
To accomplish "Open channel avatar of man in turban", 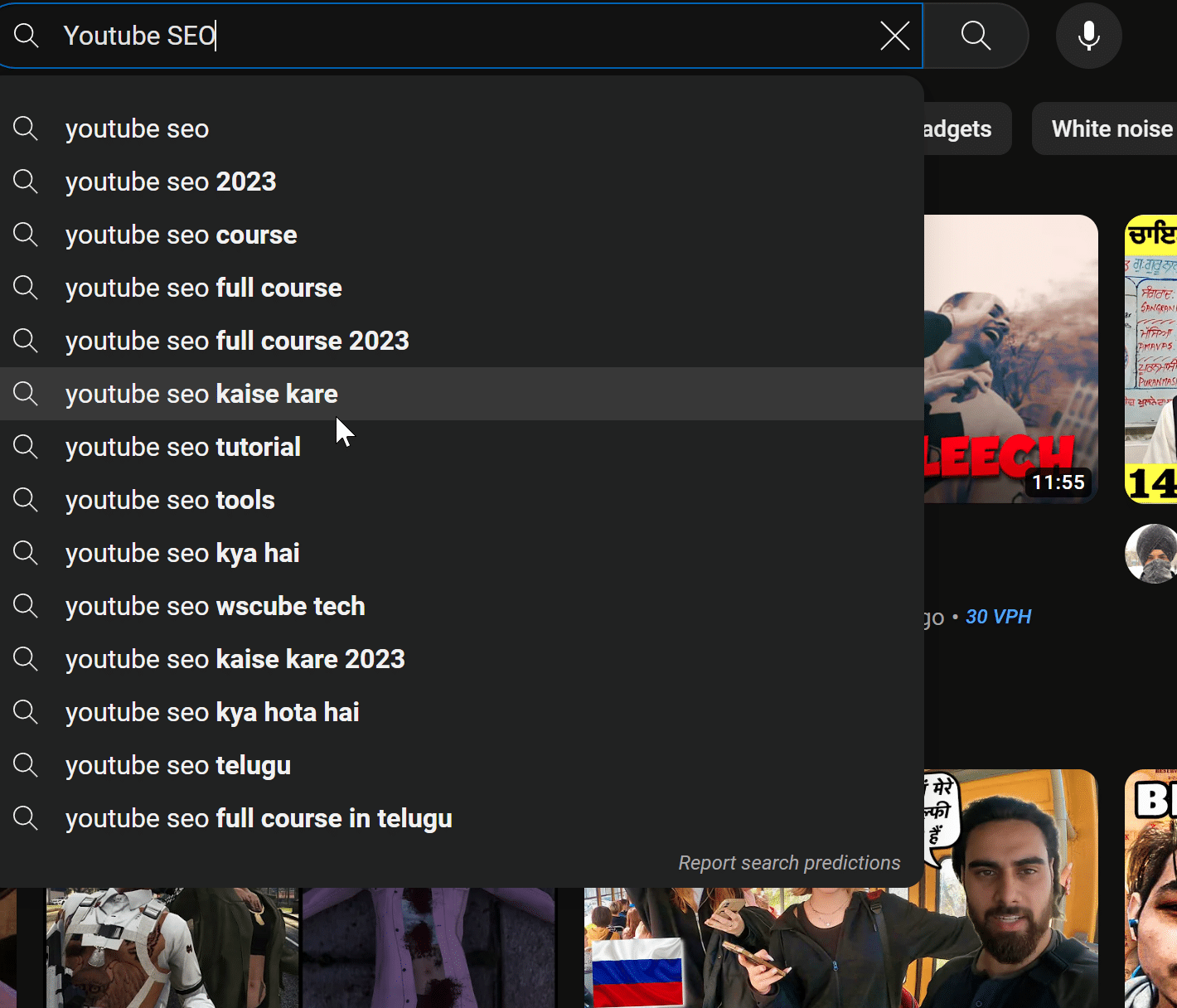I will point(1152,554).
